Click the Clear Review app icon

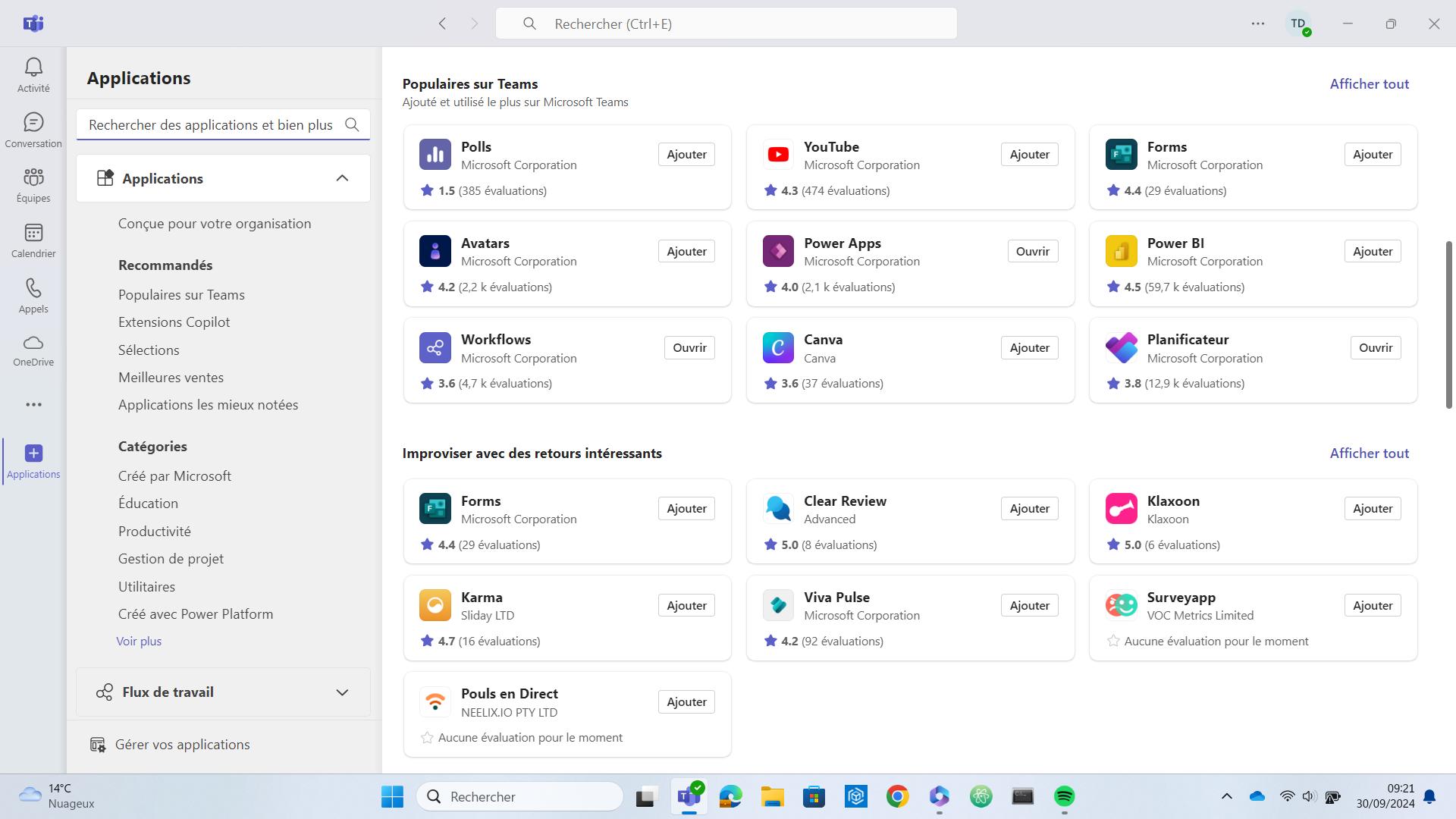[778, 509]
